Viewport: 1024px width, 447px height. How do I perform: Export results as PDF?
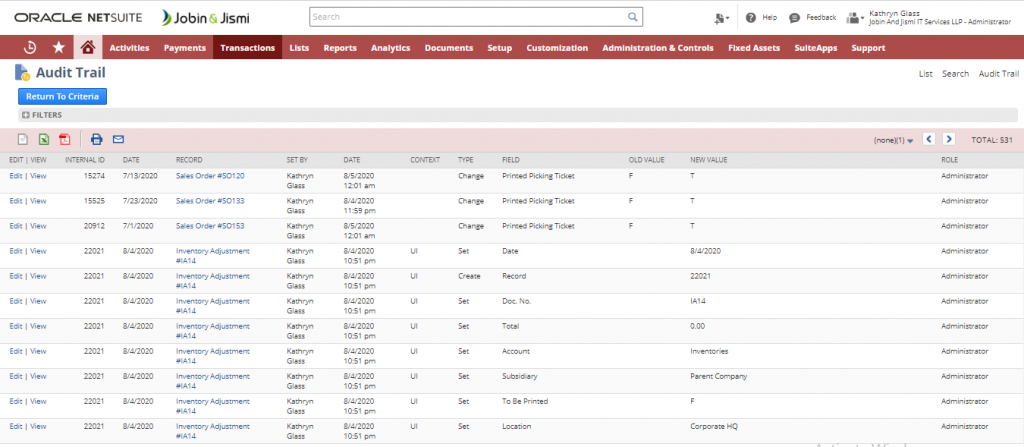click(65, 140)
